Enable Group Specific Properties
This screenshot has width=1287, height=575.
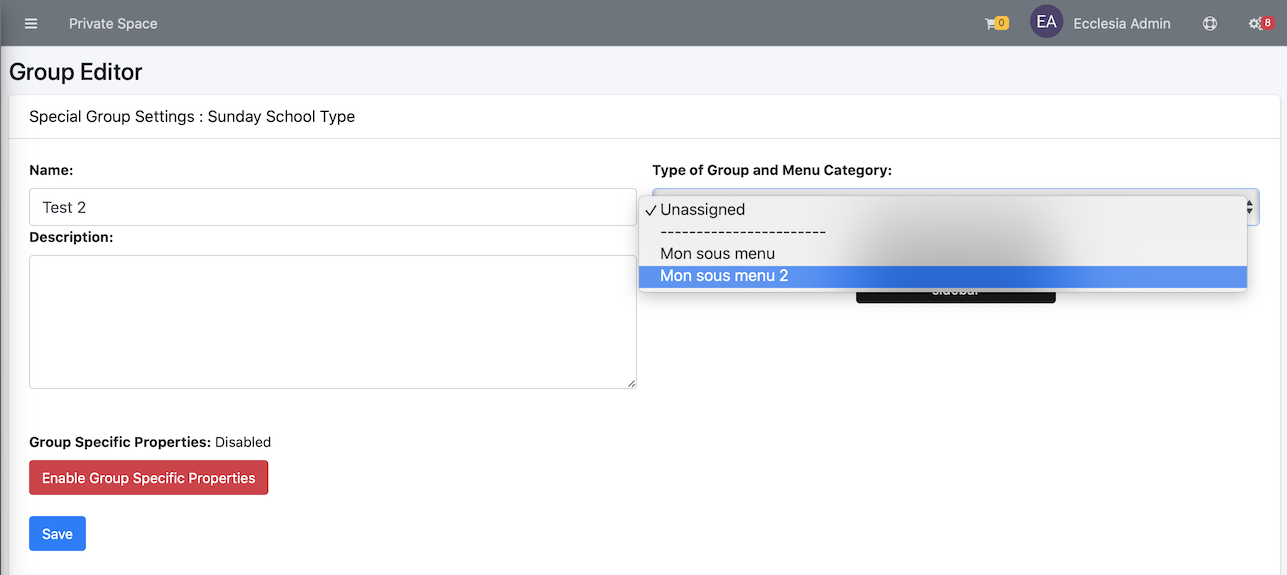[x=149, y=477]
